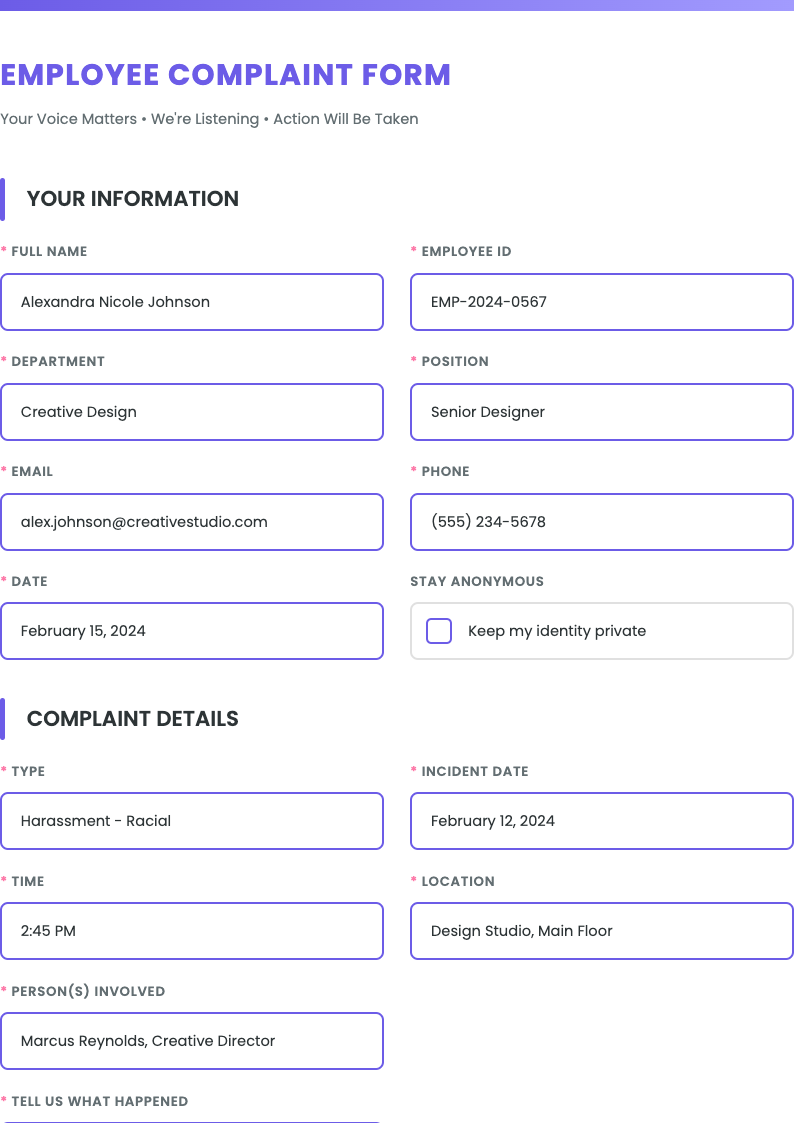
Task: Select the Phone number input field
Action: [601, 521]
